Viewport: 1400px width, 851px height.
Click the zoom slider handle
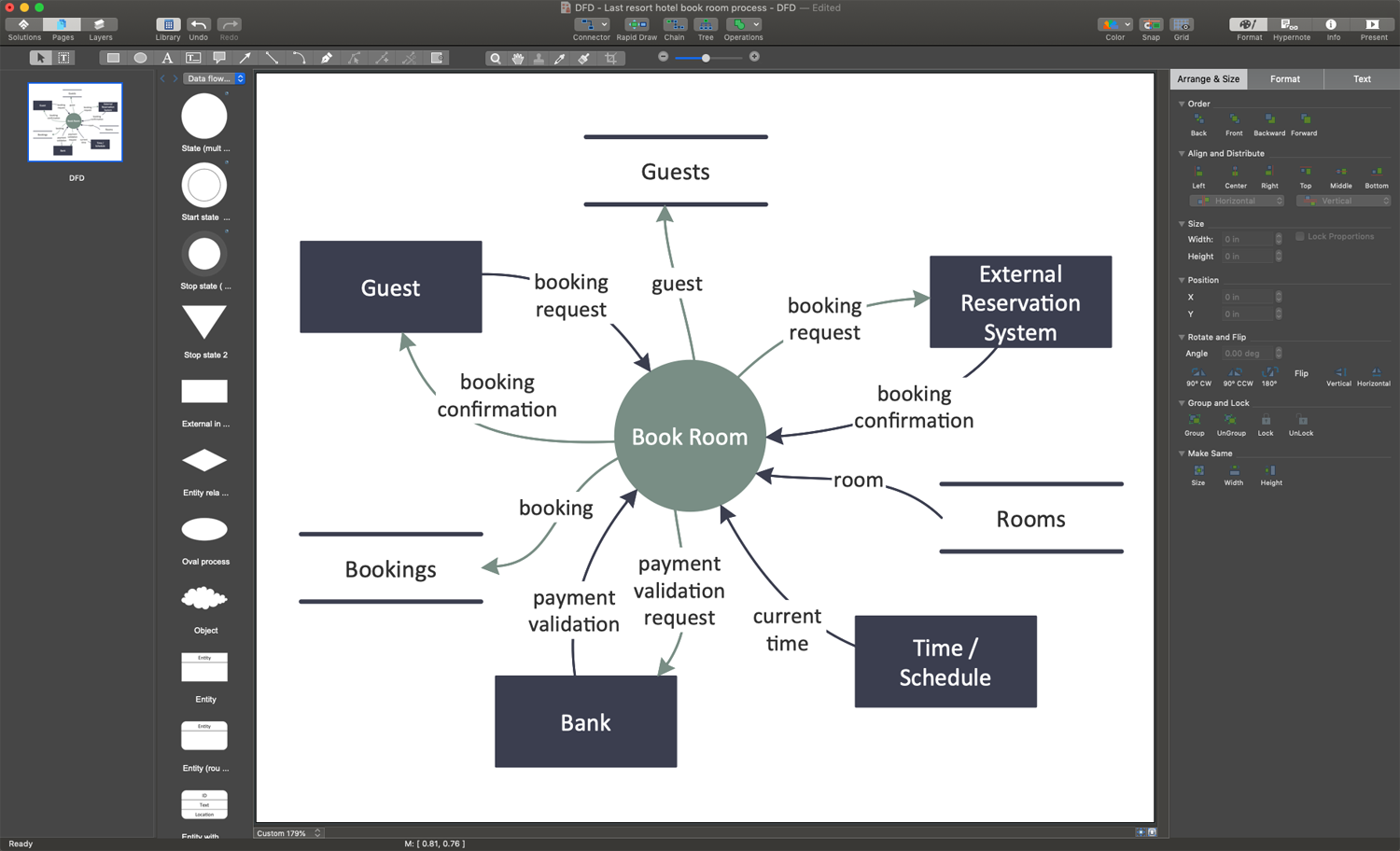[706, 58]
